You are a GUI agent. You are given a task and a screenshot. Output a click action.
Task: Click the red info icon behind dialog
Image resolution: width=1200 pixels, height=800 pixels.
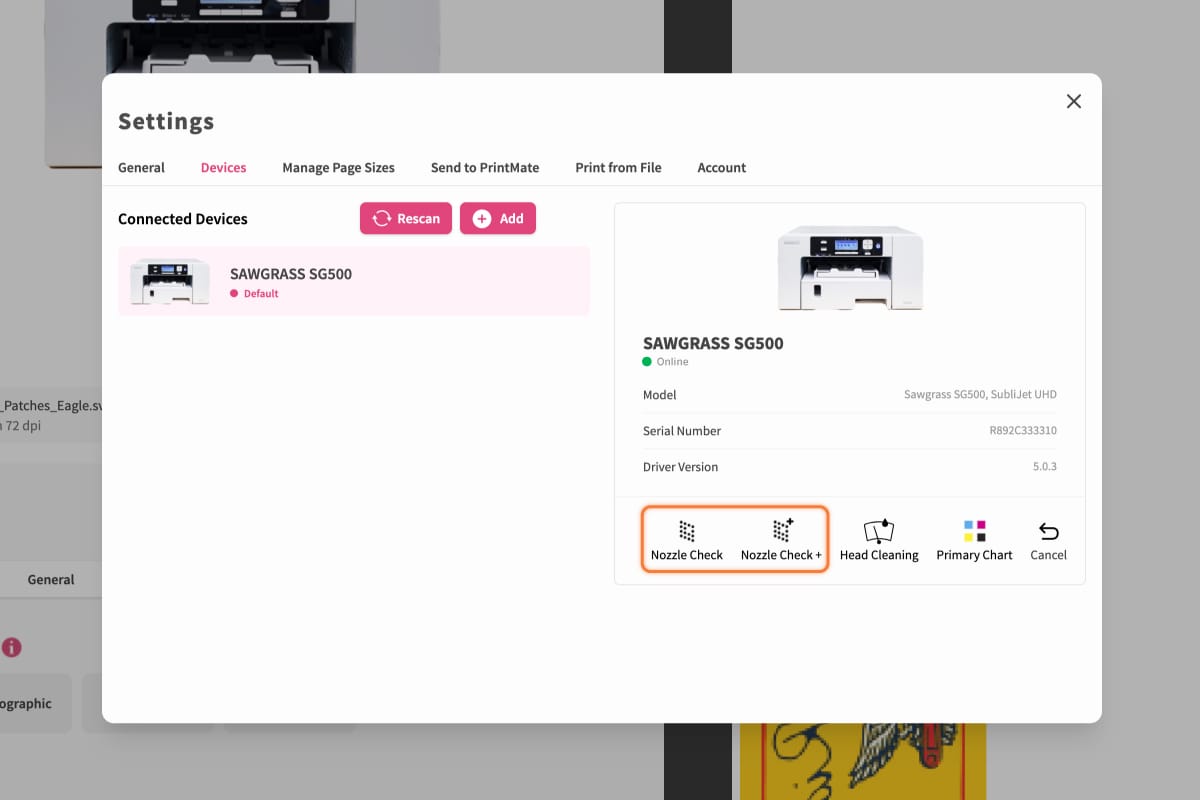(11, 647)
